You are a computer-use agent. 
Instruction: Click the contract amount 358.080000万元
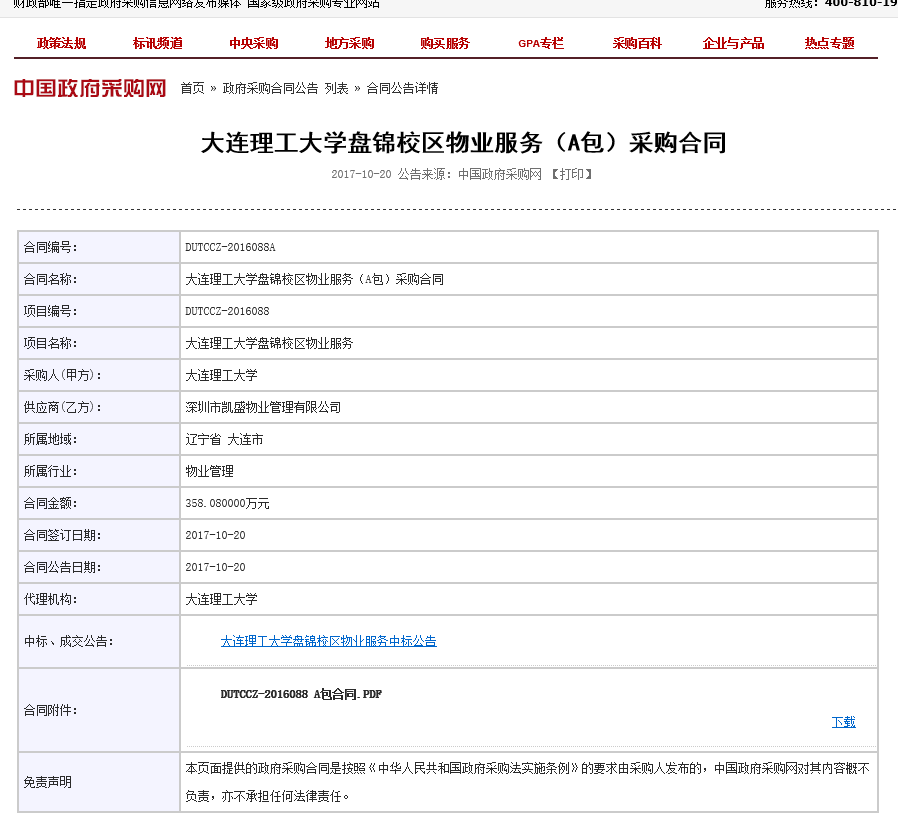[227, 503]
